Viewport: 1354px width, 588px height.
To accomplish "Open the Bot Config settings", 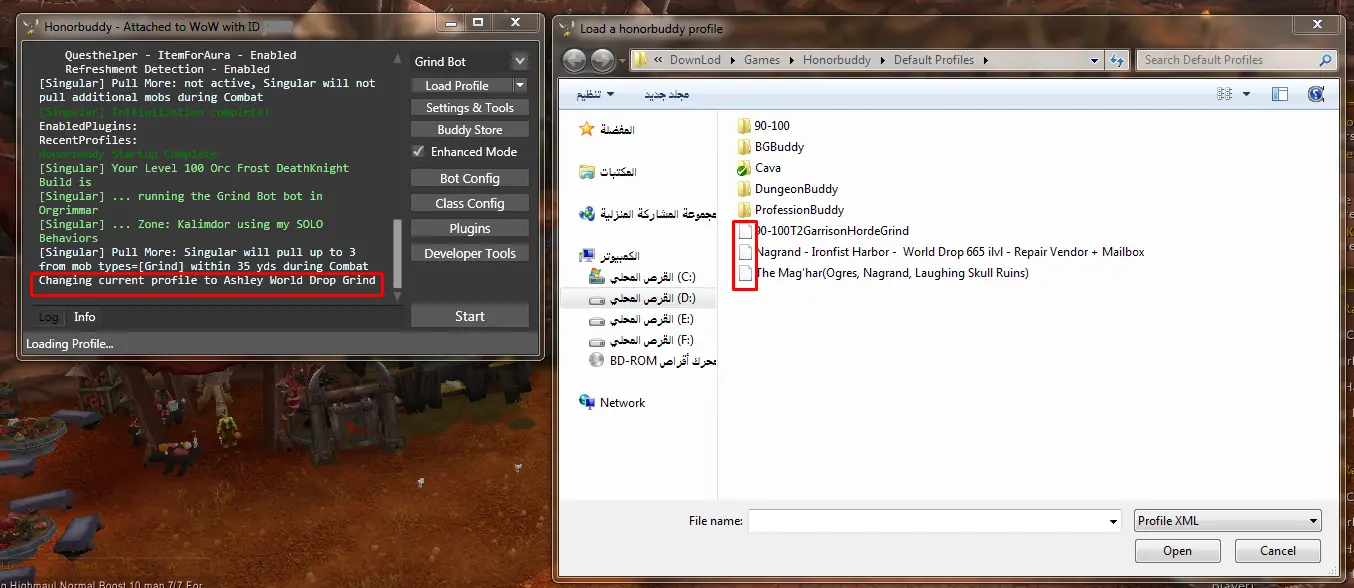I will pos(469,179).
